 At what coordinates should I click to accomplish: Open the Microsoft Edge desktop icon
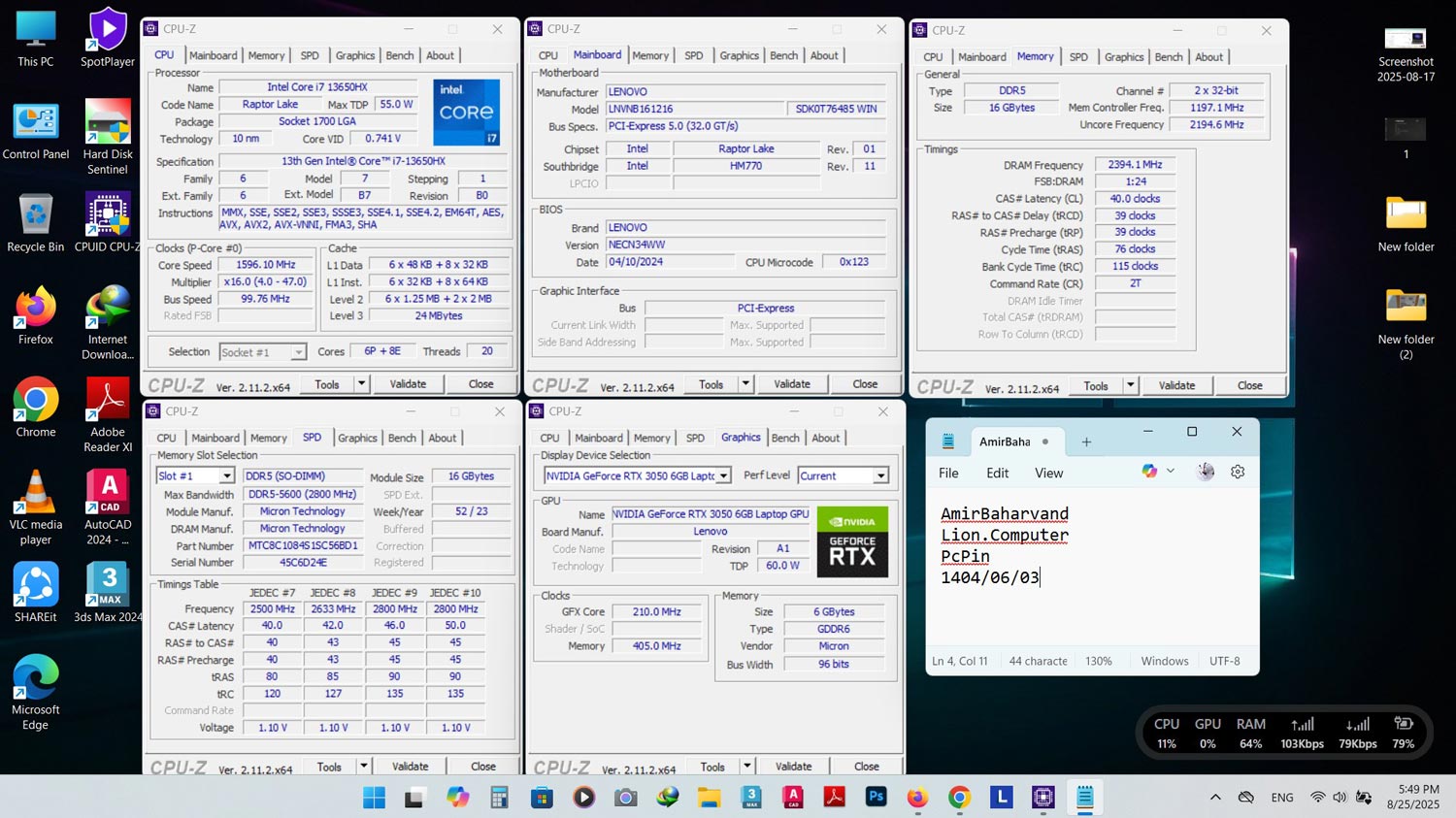point(36,692)
